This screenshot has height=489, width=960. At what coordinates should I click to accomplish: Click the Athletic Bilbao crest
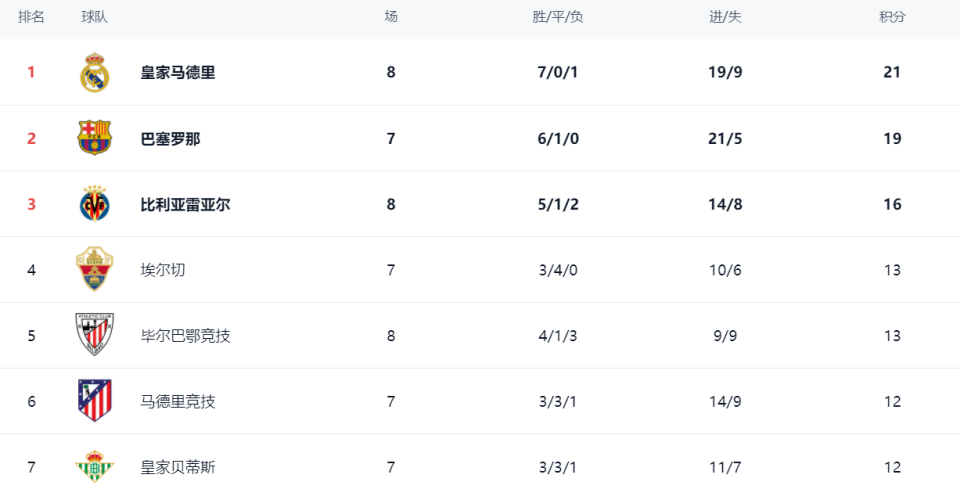95,335
